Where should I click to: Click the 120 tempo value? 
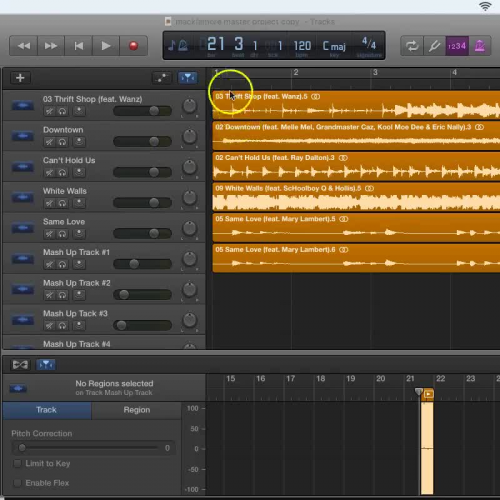pos(302,46)
